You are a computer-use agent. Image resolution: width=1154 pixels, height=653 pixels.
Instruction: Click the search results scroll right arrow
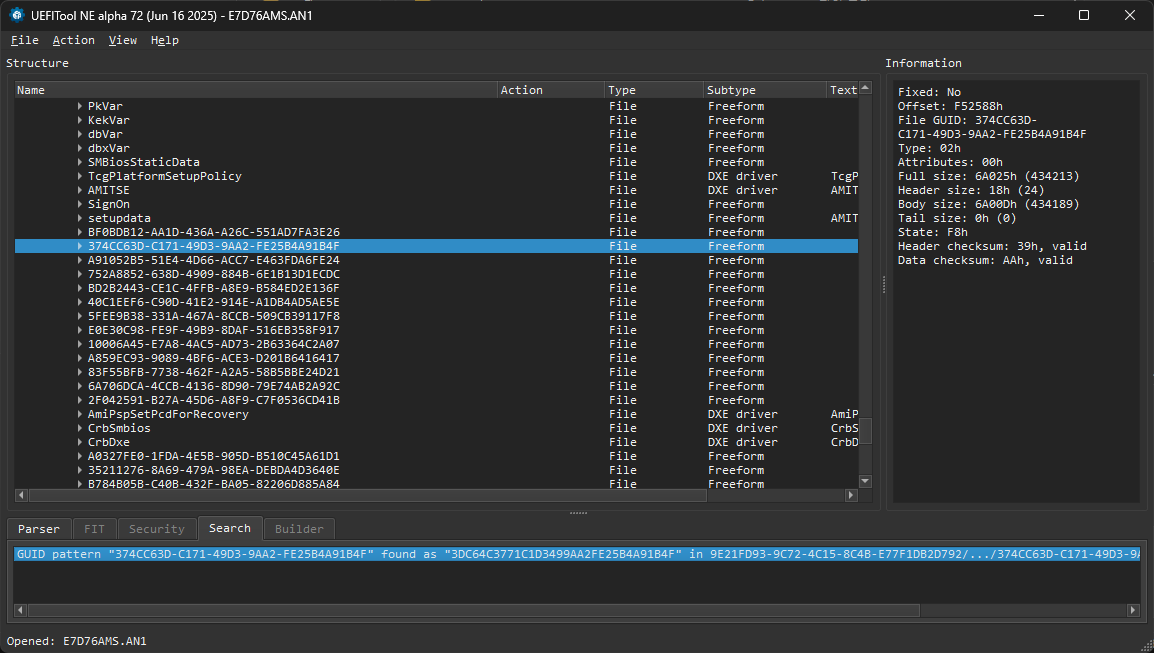tap(1133, 610)
